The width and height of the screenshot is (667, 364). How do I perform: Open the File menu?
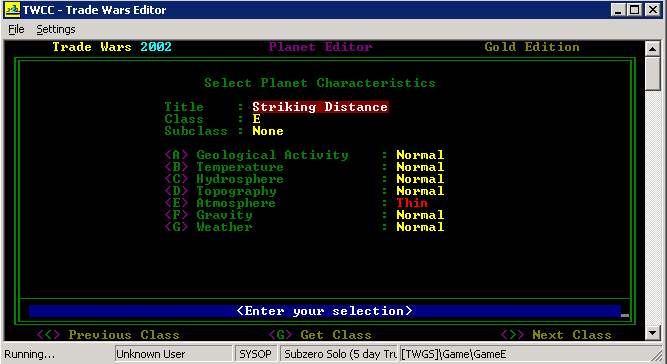pos(16,29)
